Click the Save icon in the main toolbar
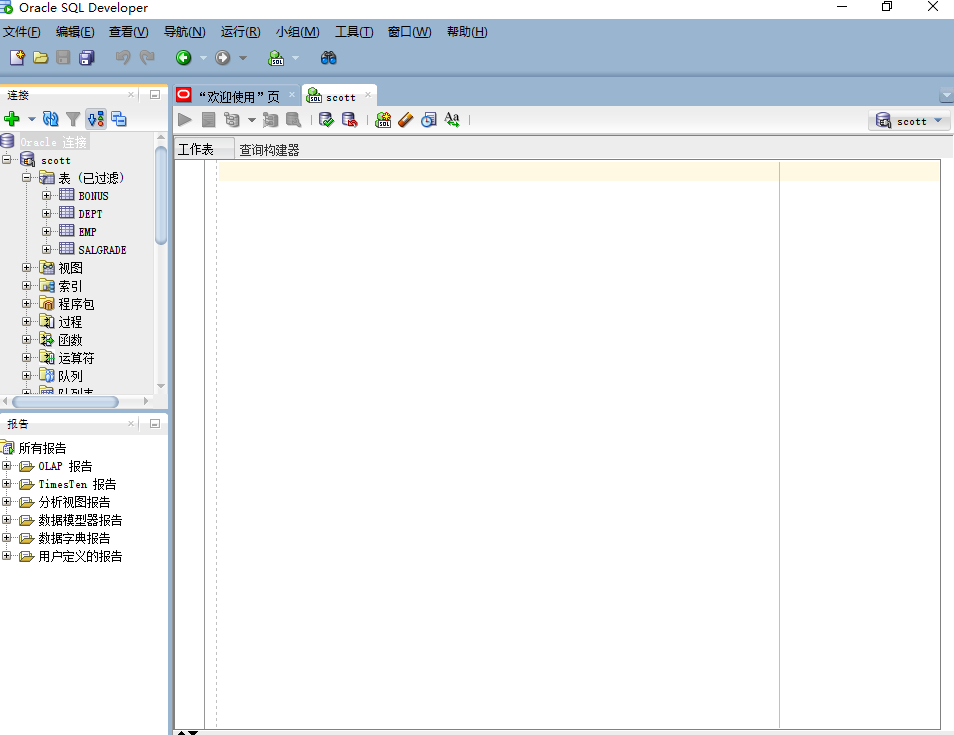The image size is (954, 735). [x=63, y=58]
